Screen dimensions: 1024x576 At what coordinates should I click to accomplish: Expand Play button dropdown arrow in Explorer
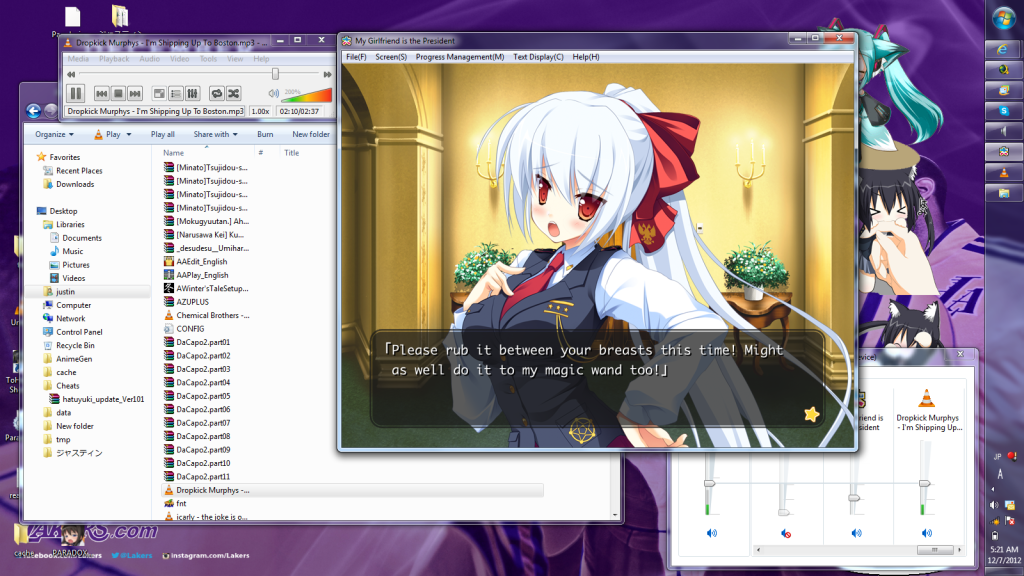[x=129, y=135]
